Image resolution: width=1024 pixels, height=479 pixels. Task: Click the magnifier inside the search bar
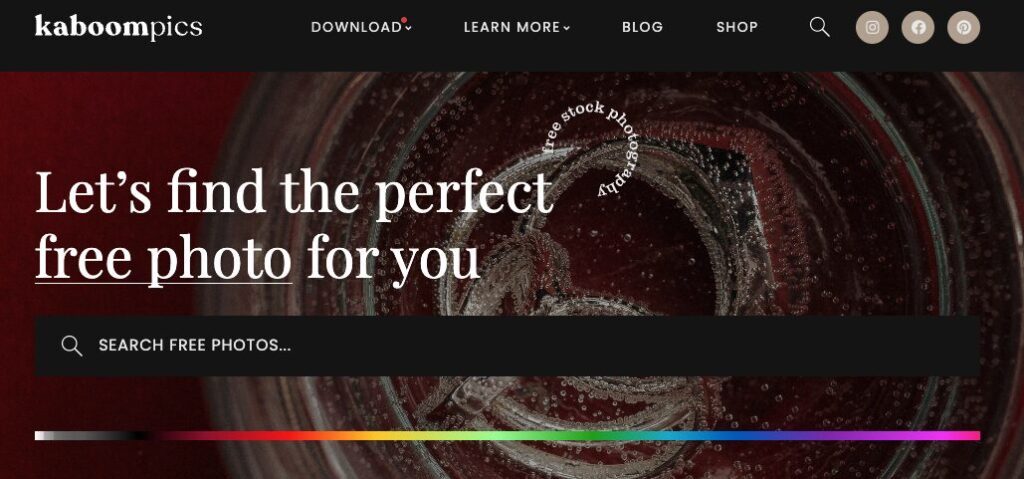72,346
